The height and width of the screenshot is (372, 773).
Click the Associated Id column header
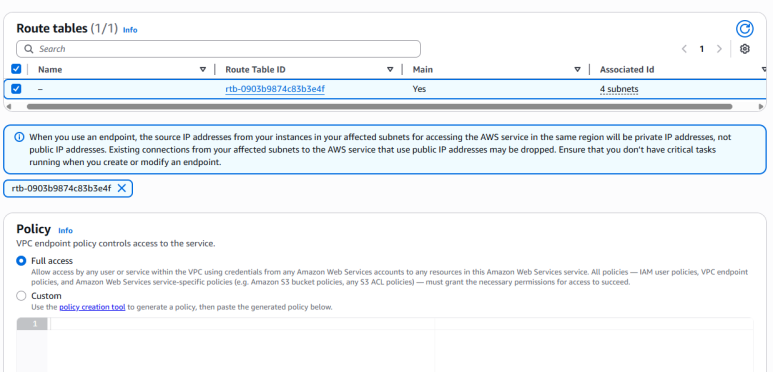(x=627, y=69)
